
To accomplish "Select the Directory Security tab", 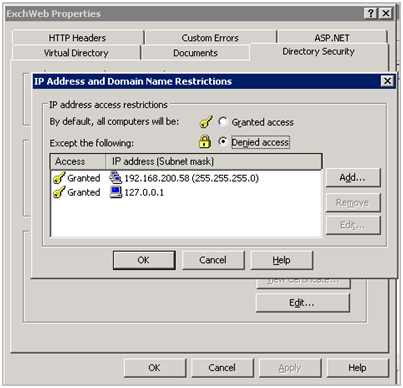I will [x=319, y=52].
